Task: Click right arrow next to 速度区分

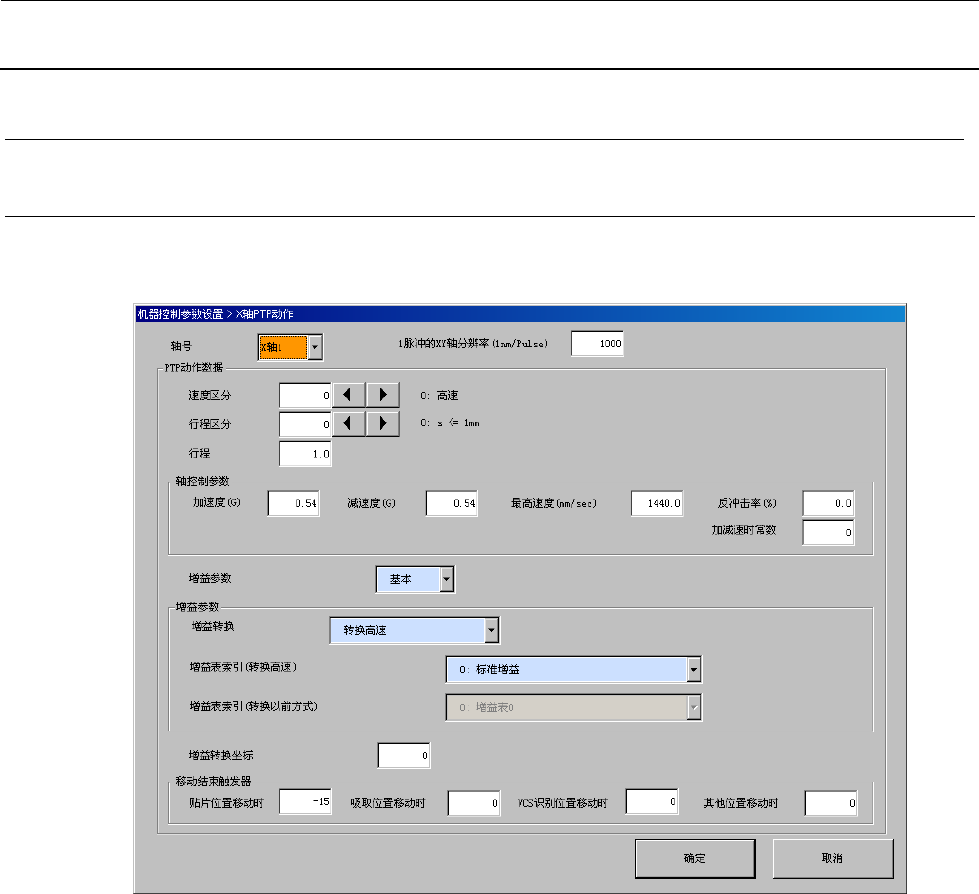Action: (x=383, y=396)
